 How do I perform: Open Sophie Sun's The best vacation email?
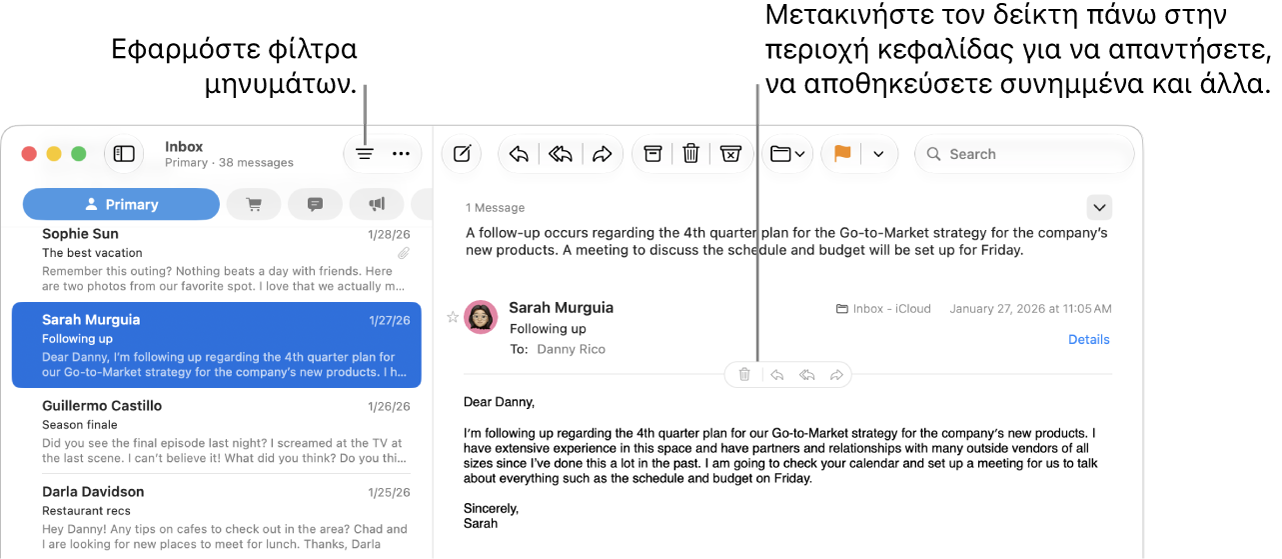[x=217, y=261]
